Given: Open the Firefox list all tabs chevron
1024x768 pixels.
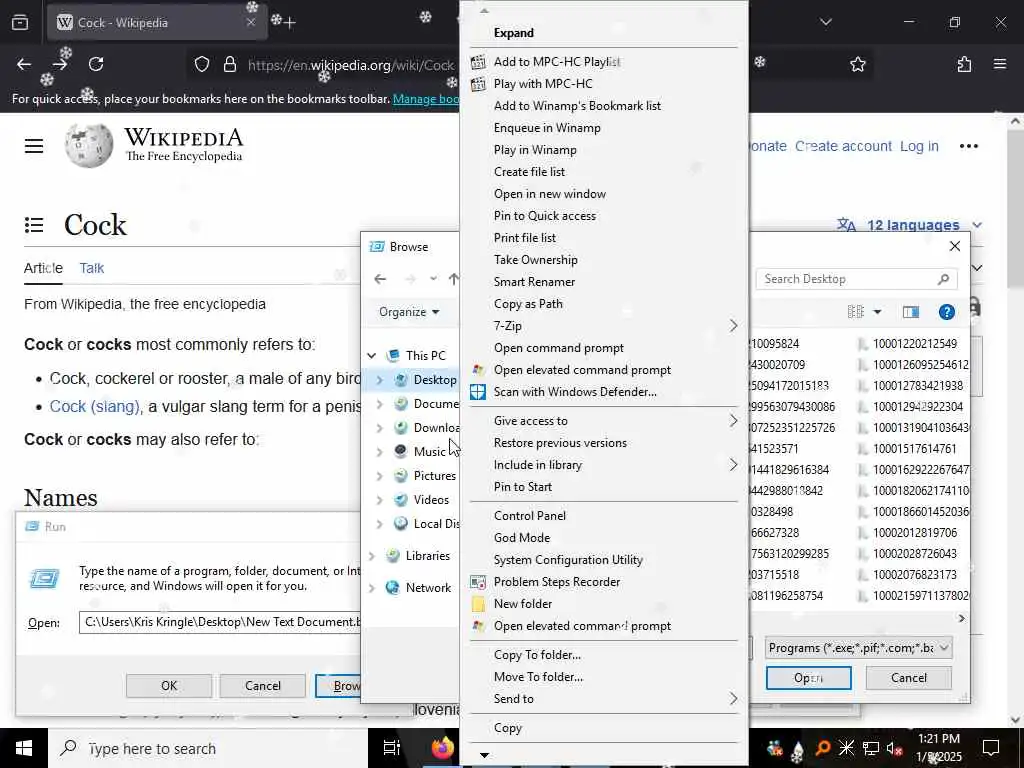Looking at the screenshot, I should 825,22.
